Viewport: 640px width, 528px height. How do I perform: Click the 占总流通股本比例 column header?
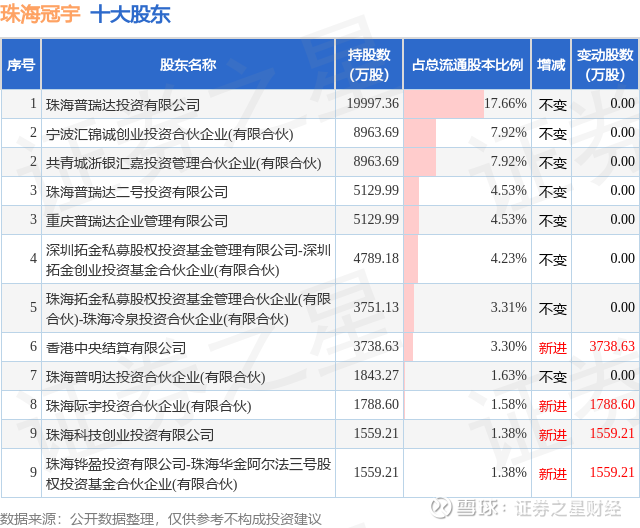[x=467, y=64]
